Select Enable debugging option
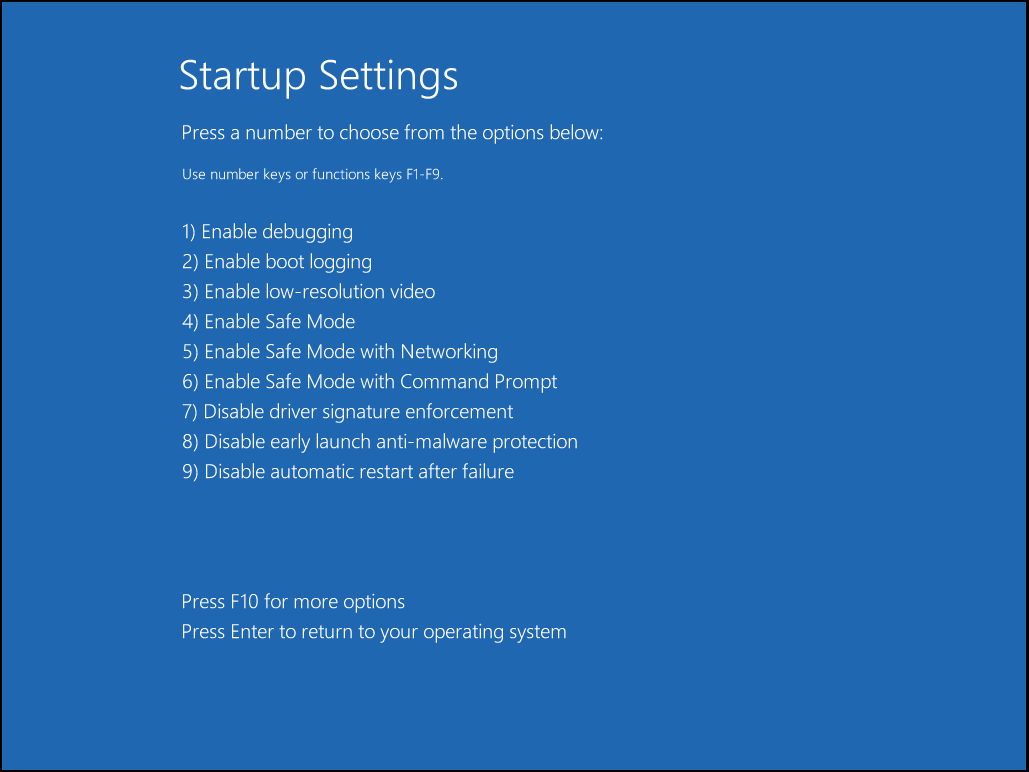Image resolution: width=1029 pixels, height=772 pixels. click(x=267, y=231)
